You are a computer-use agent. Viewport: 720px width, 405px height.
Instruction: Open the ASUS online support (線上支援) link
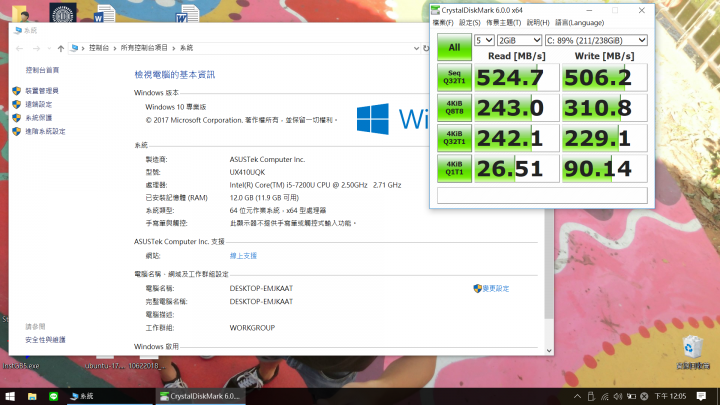click(x=243, y=256)
